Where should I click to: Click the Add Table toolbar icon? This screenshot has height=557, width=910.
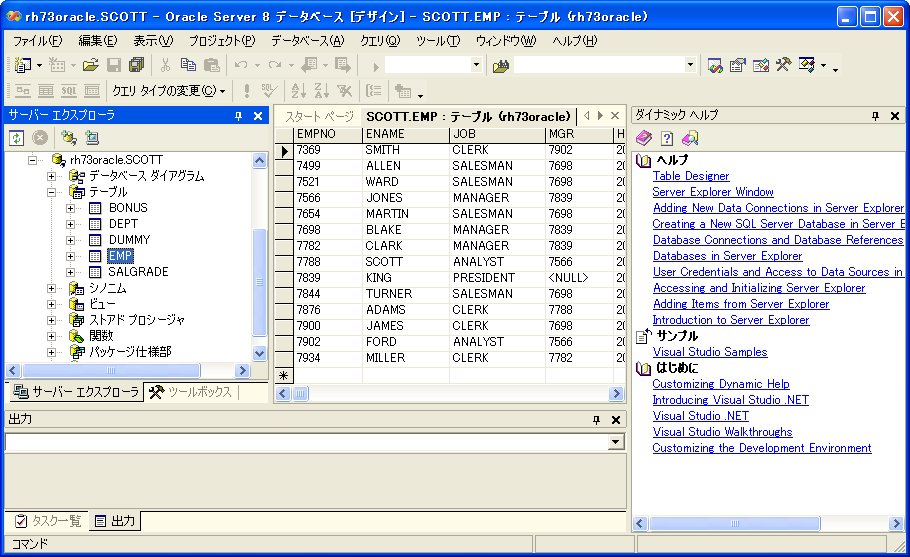403,91
